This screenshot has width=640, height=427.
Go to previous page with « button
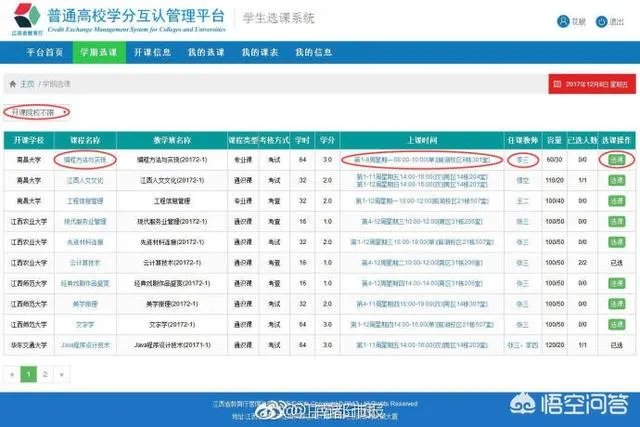tap(12, 374)
